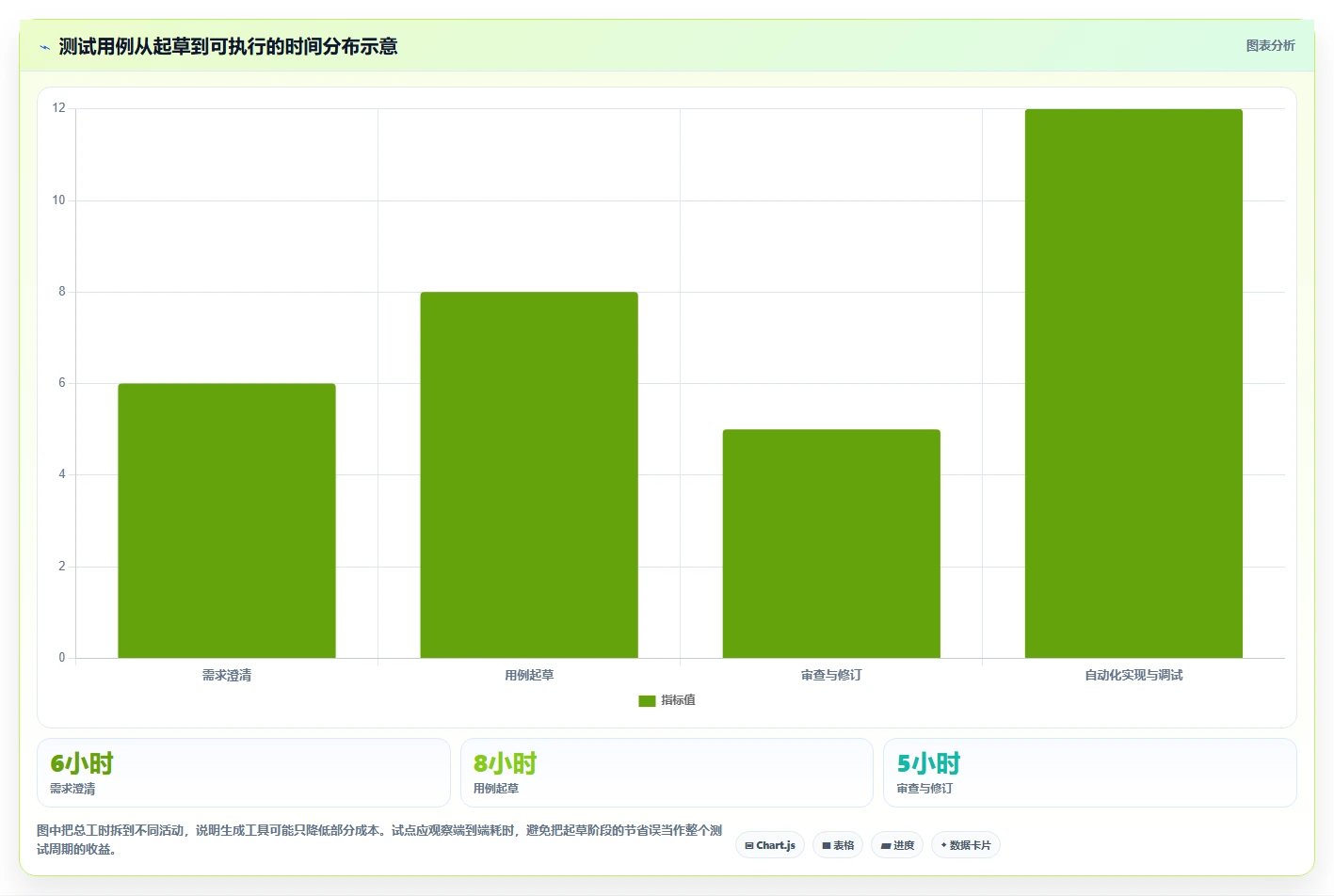The image size is (1334, 896).
Task: Click the 自动化实现与调试 x-axis label
Action: 1133,675
